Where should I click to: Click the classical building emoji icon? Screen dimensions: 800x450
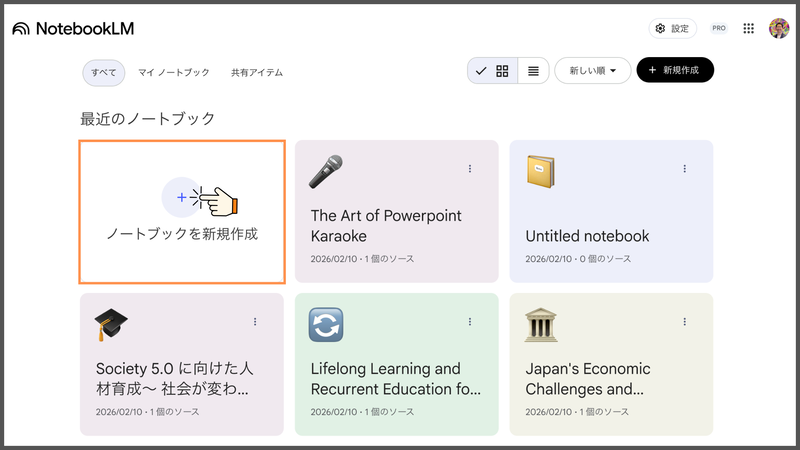(x=541, y=325)
